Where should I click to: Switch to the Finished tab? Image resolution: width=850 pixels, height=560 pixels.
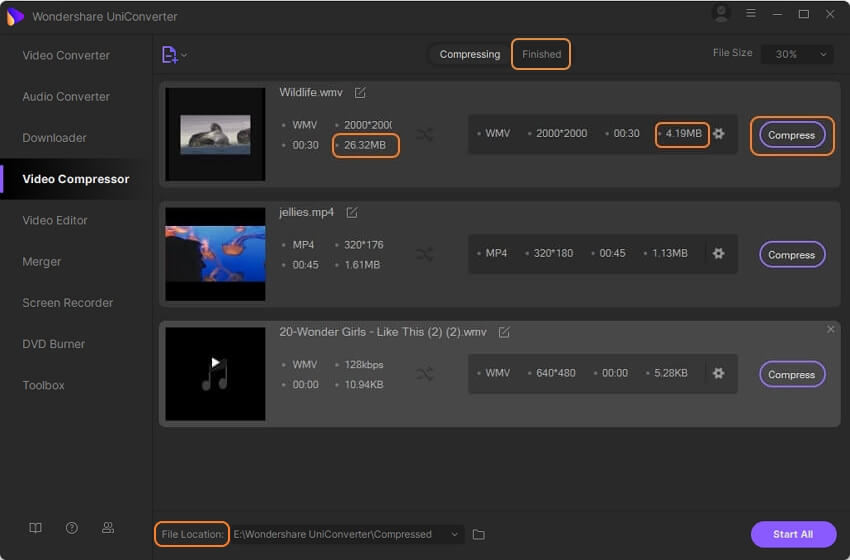click(541, 54)
